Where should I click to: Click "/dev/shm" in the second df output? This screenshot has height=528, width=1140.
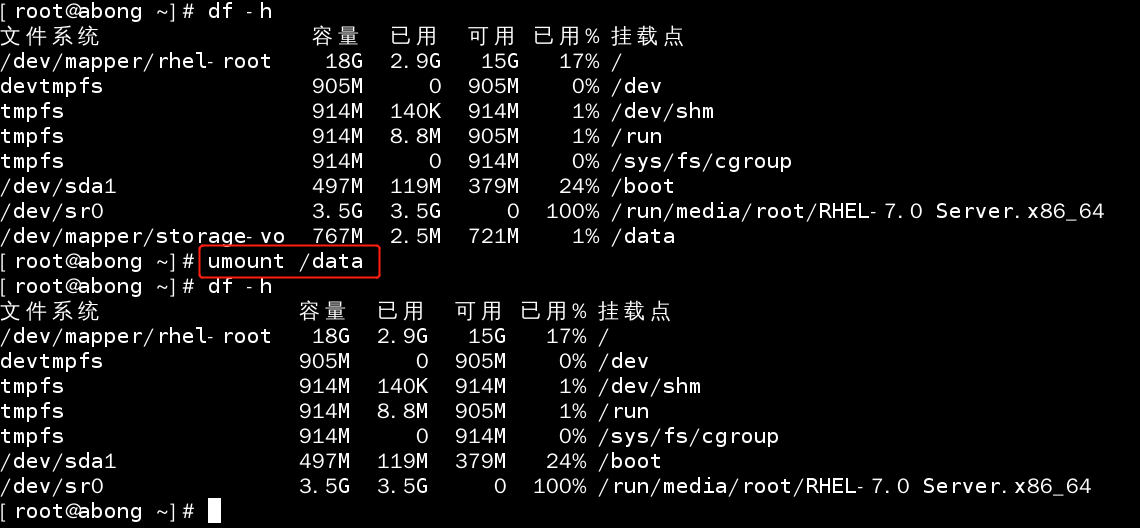click(x=649, y=386)
